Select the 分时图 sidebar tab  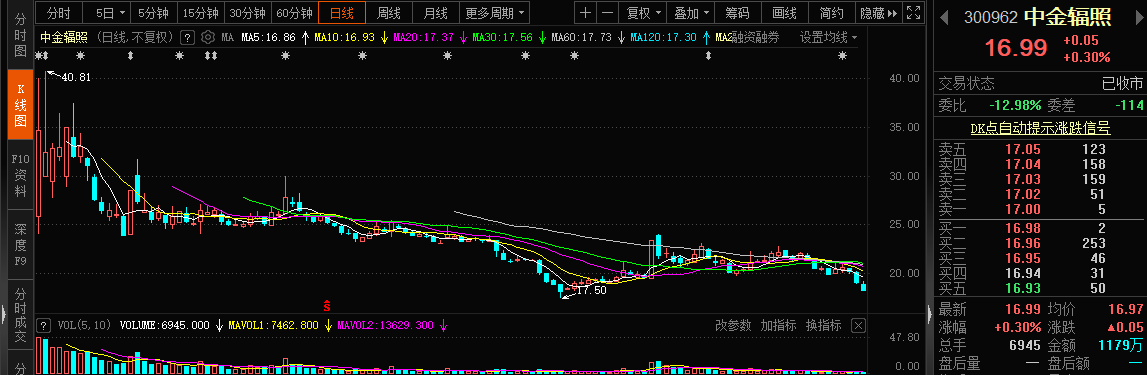[20, 35]
